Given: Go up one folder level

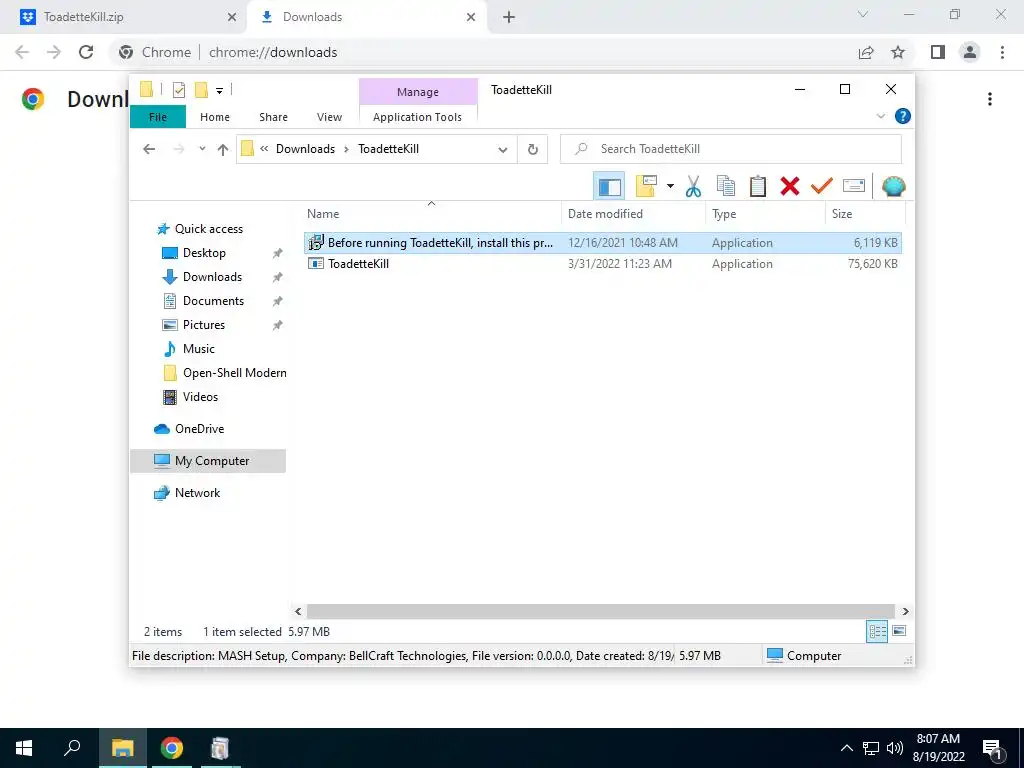Looking at the screenshot, I should pyautogui.click(x=223, y=150).
